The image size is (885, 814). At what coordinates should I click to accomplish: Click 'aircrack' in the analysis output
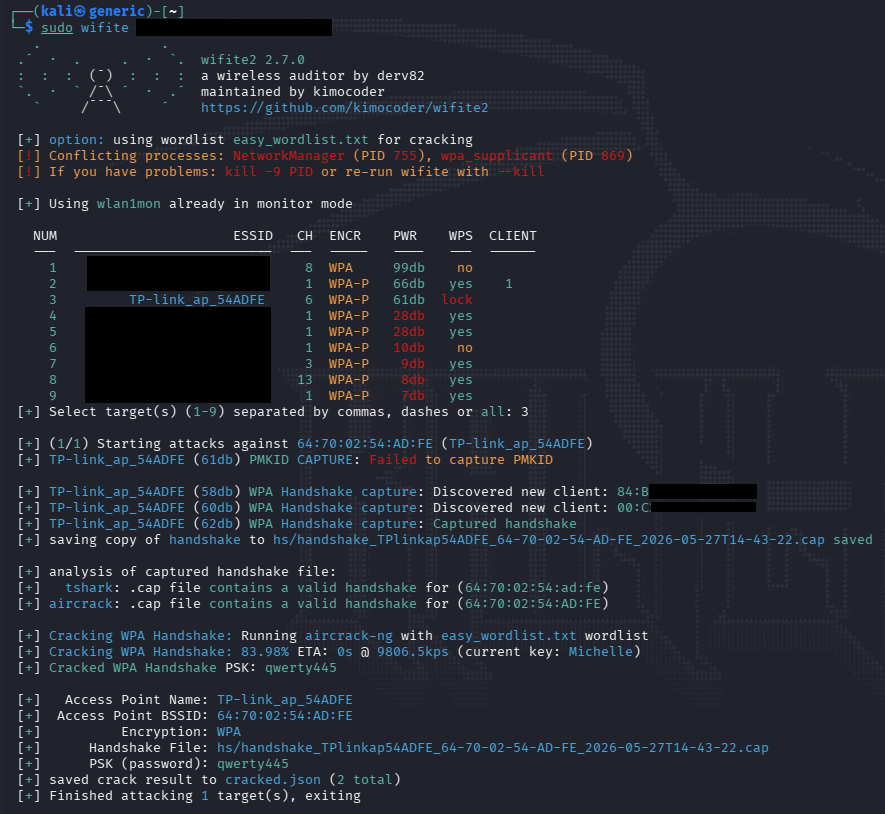tap(81, 603)
